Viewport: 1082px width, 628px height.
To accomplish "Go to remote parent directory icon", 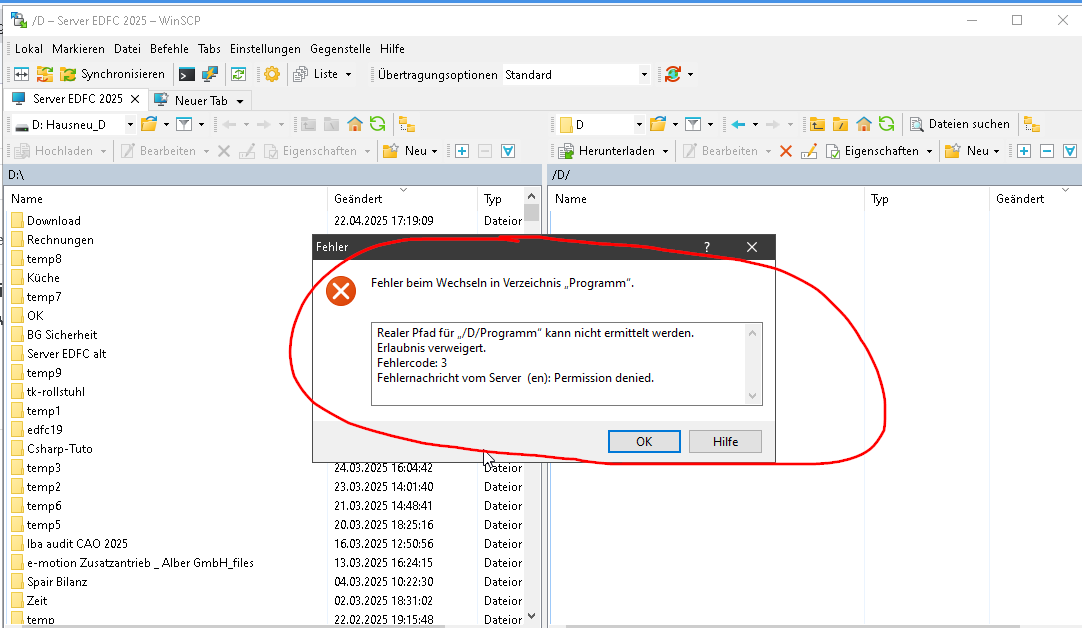I will pyautogui.click(x=817, y=124).
